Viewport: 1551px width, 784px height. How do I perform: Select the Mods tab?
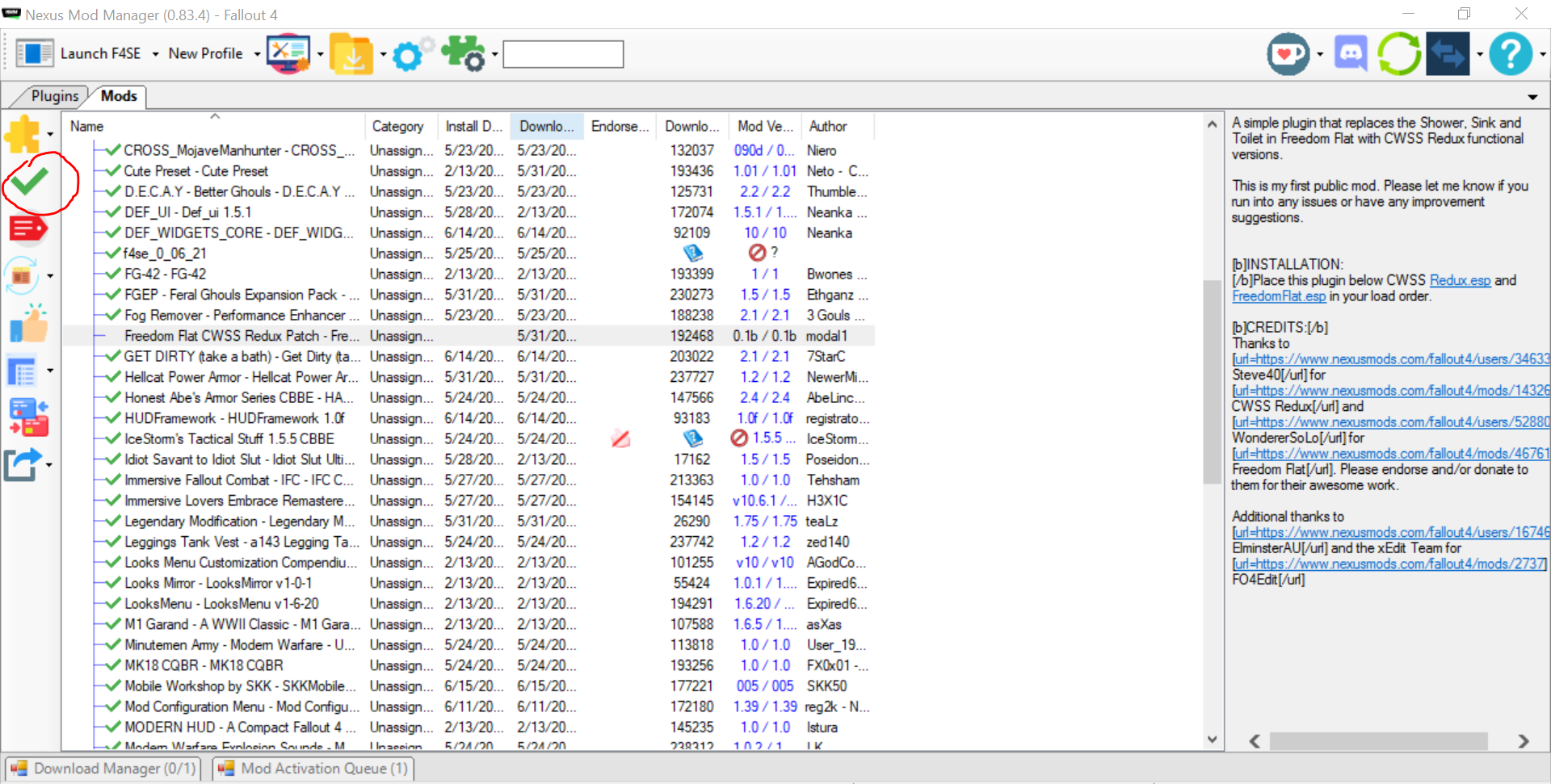point(119,96)
